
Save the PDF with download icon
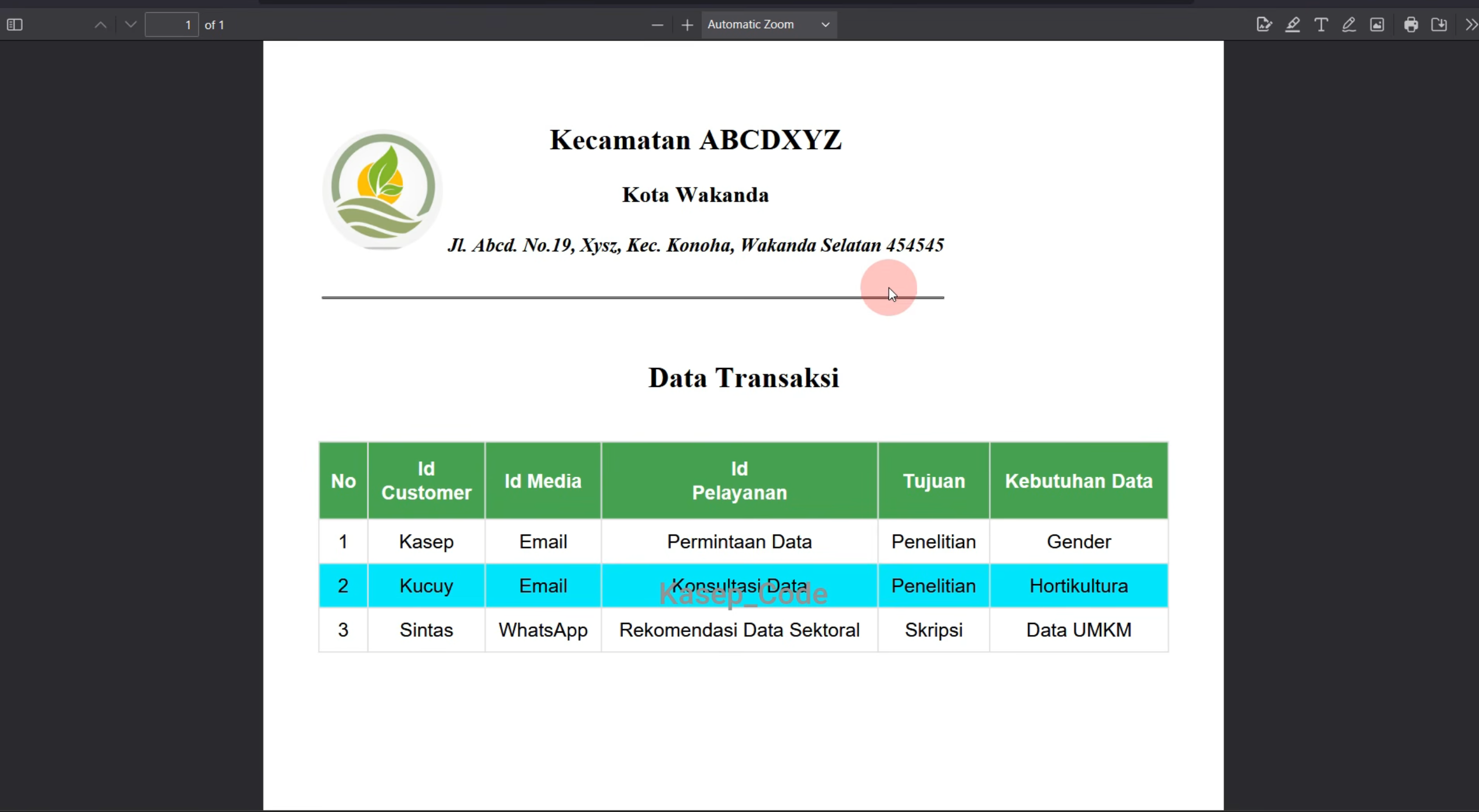click(1439, 25)
